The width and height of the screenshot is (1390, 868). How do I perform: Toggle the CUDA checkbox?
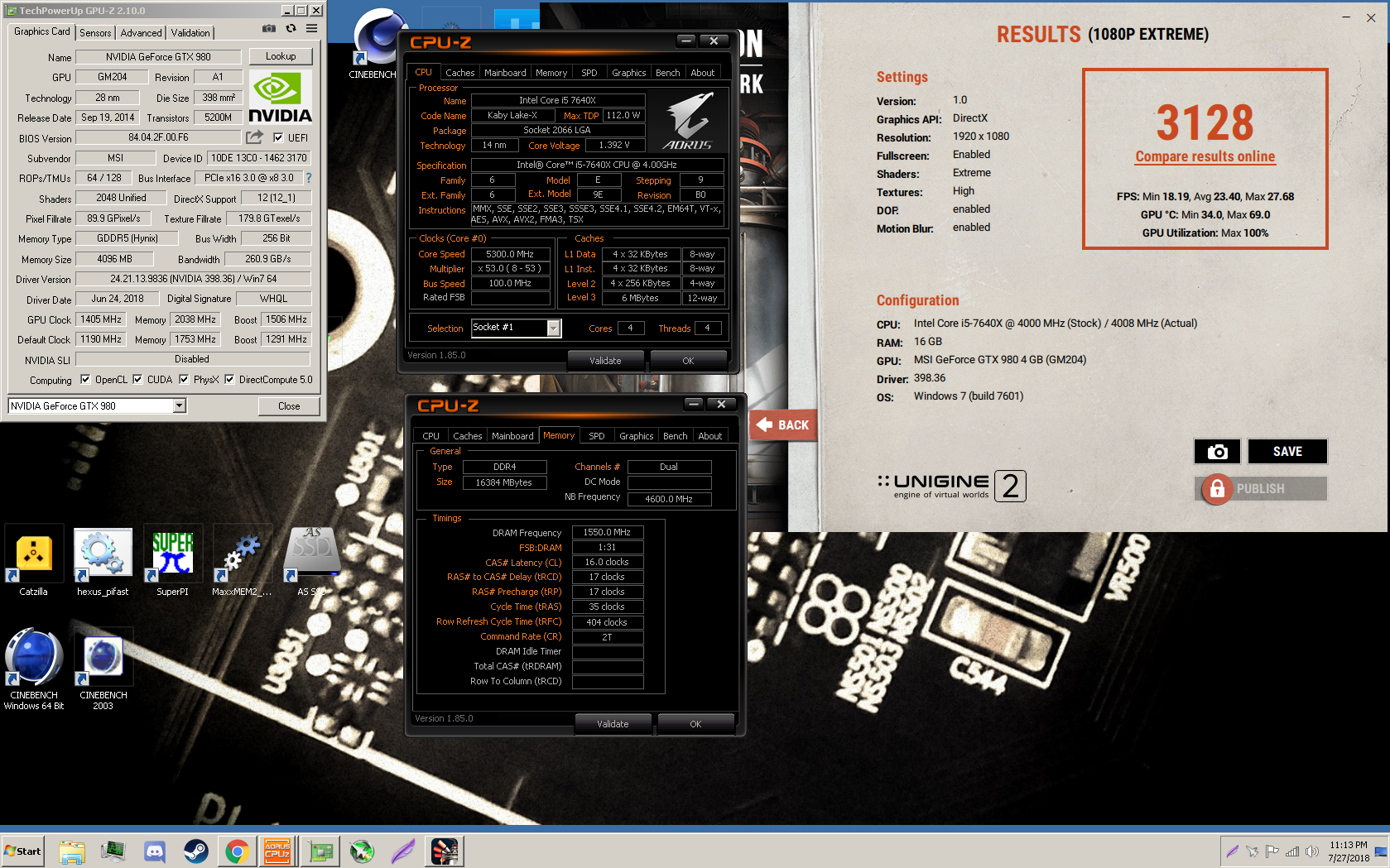pos(137,379)
